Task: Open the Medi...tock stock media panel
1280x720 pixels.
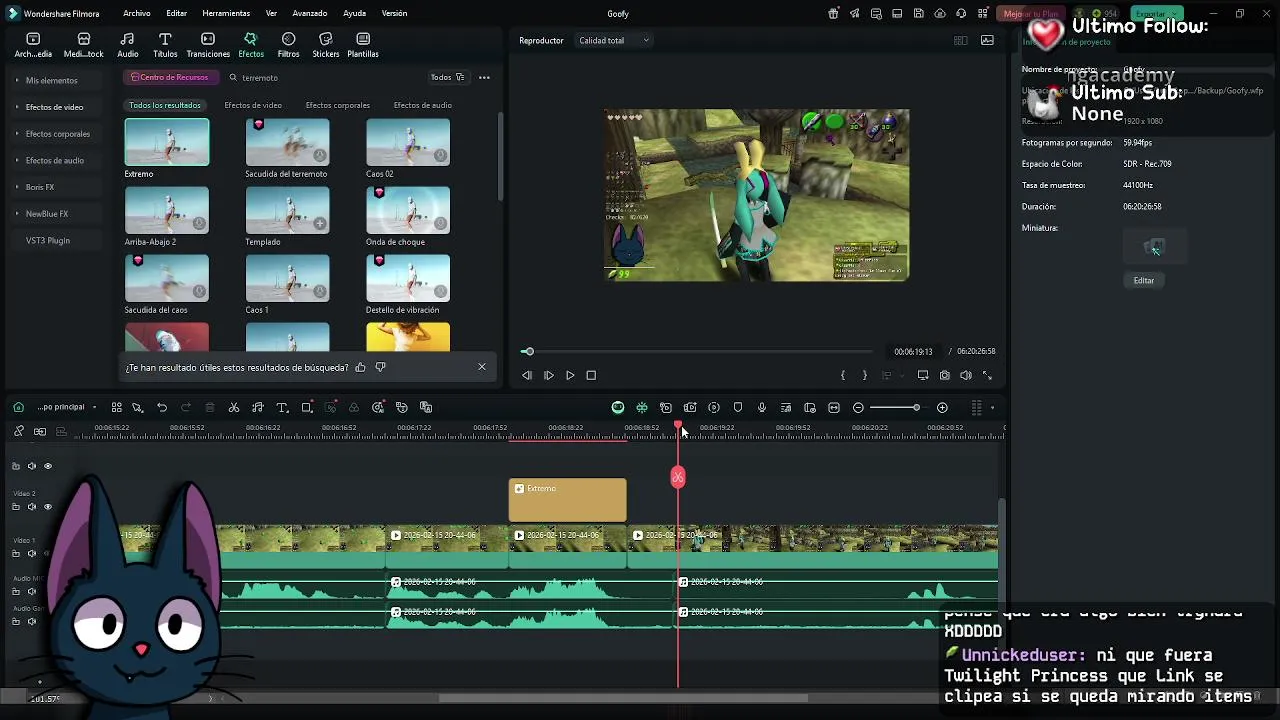Action: click(84, 45)
